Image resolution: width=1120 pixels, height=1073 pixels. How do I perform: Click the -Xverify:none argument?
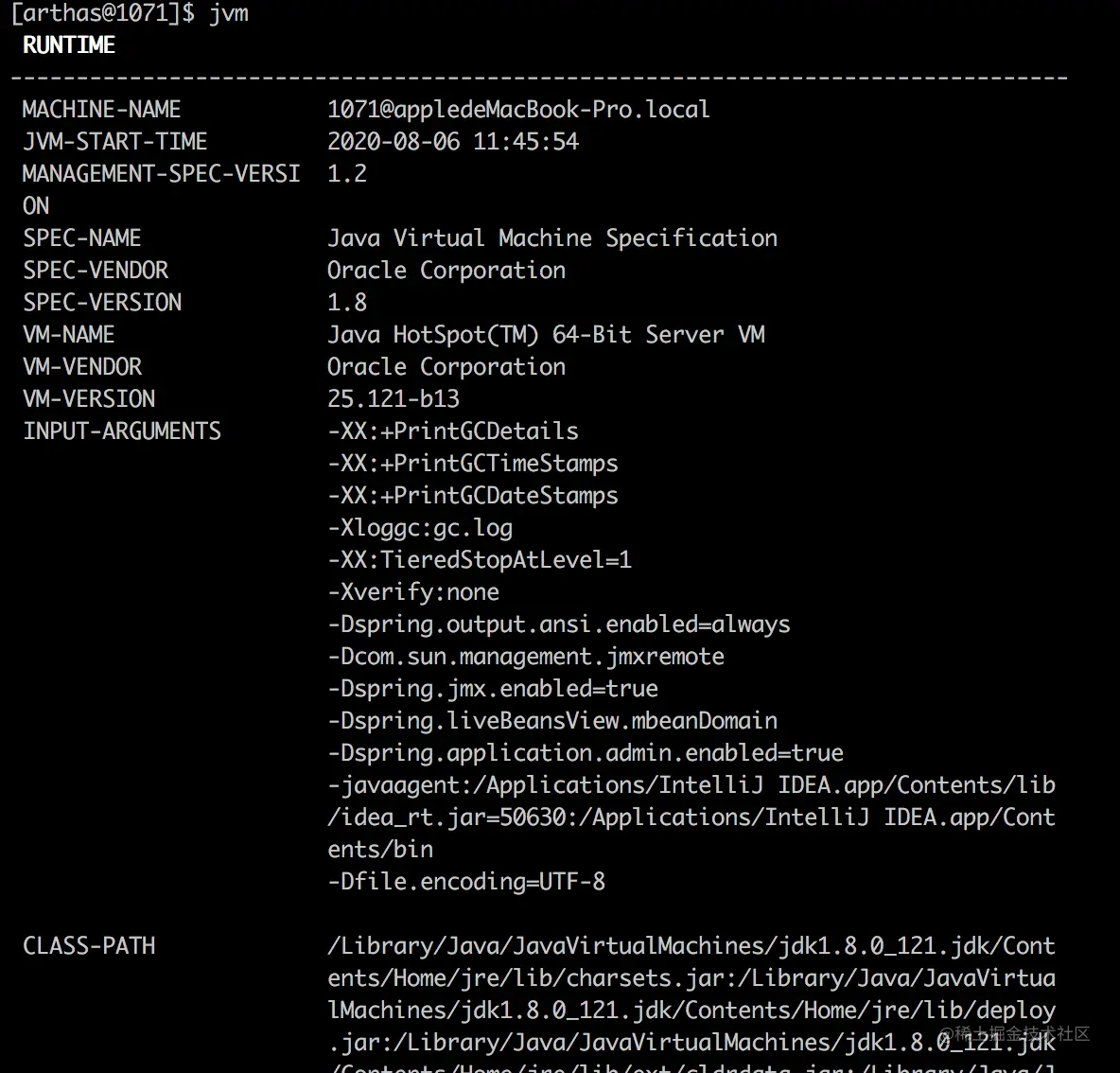click(x=413, y=592)
